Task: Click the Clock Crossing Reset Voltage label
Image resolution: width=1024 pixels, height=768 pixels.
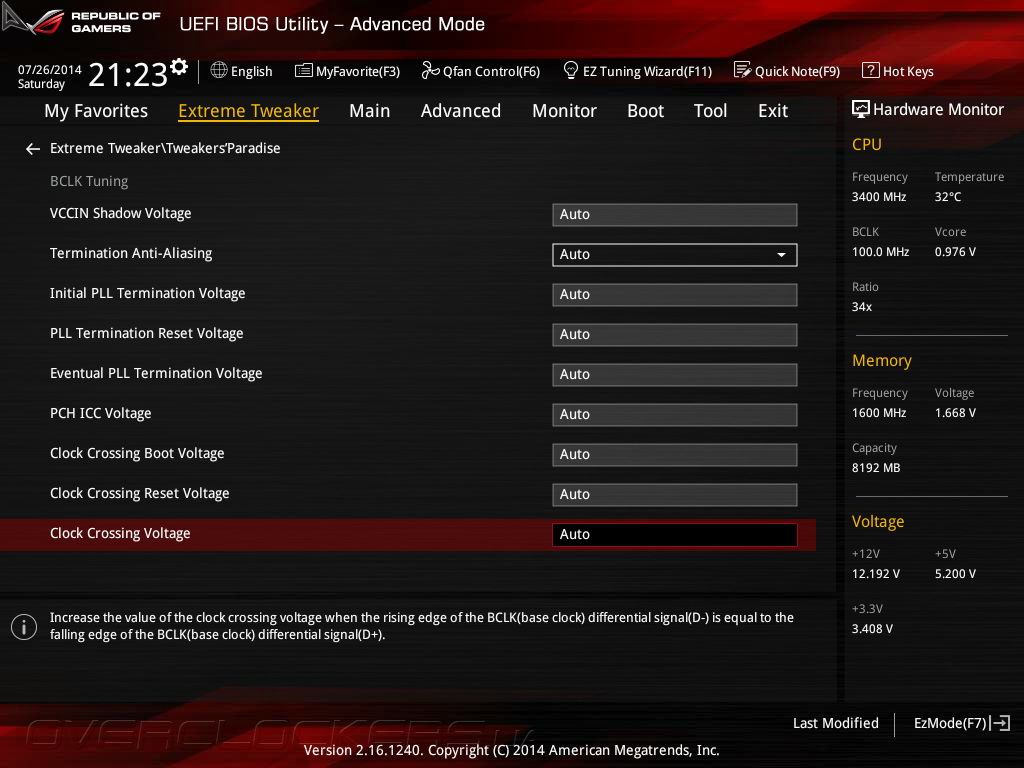Action: click(140, 493)
